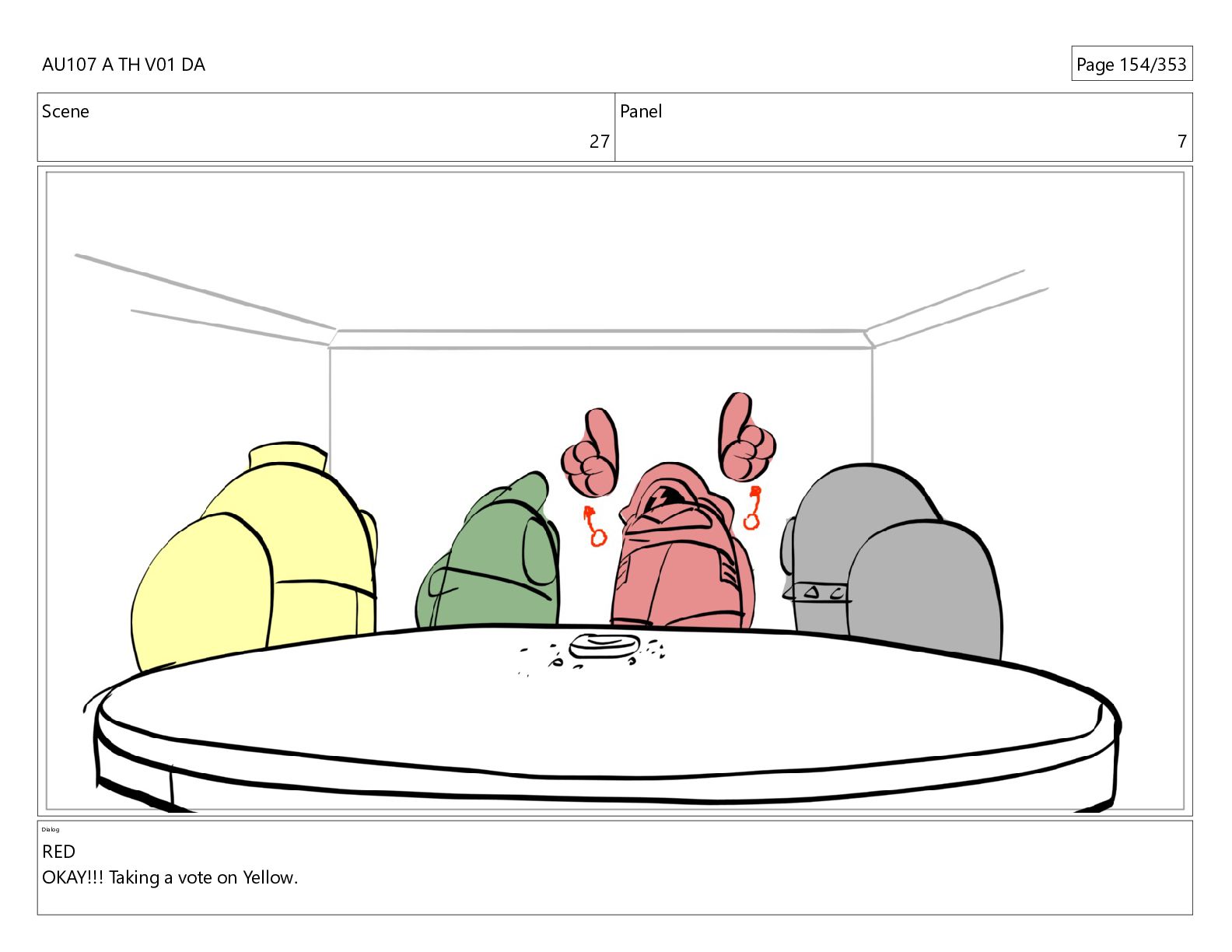Click scene number 27

(x=599, y=142)
